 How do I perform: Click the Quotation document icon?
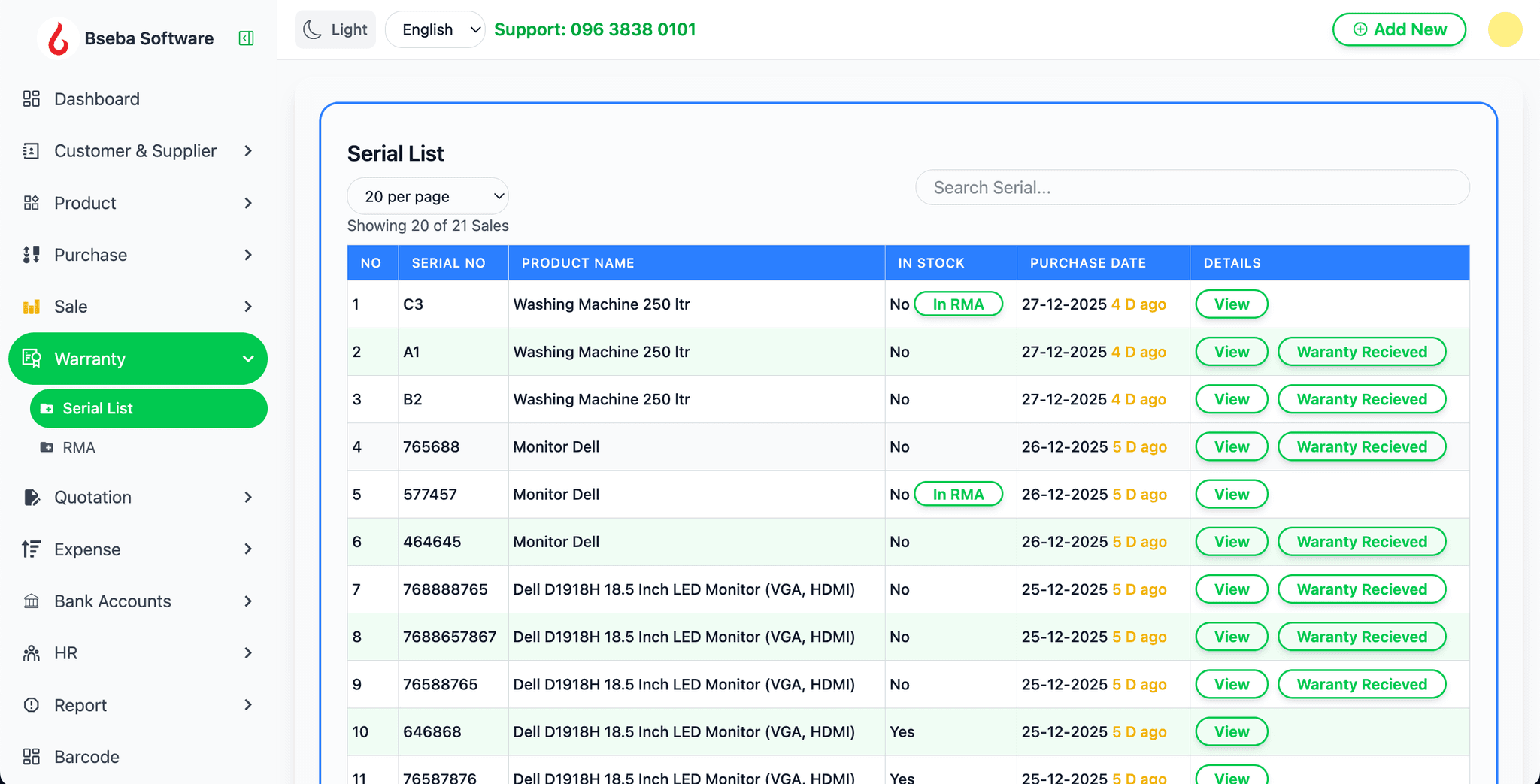[31, 497]
